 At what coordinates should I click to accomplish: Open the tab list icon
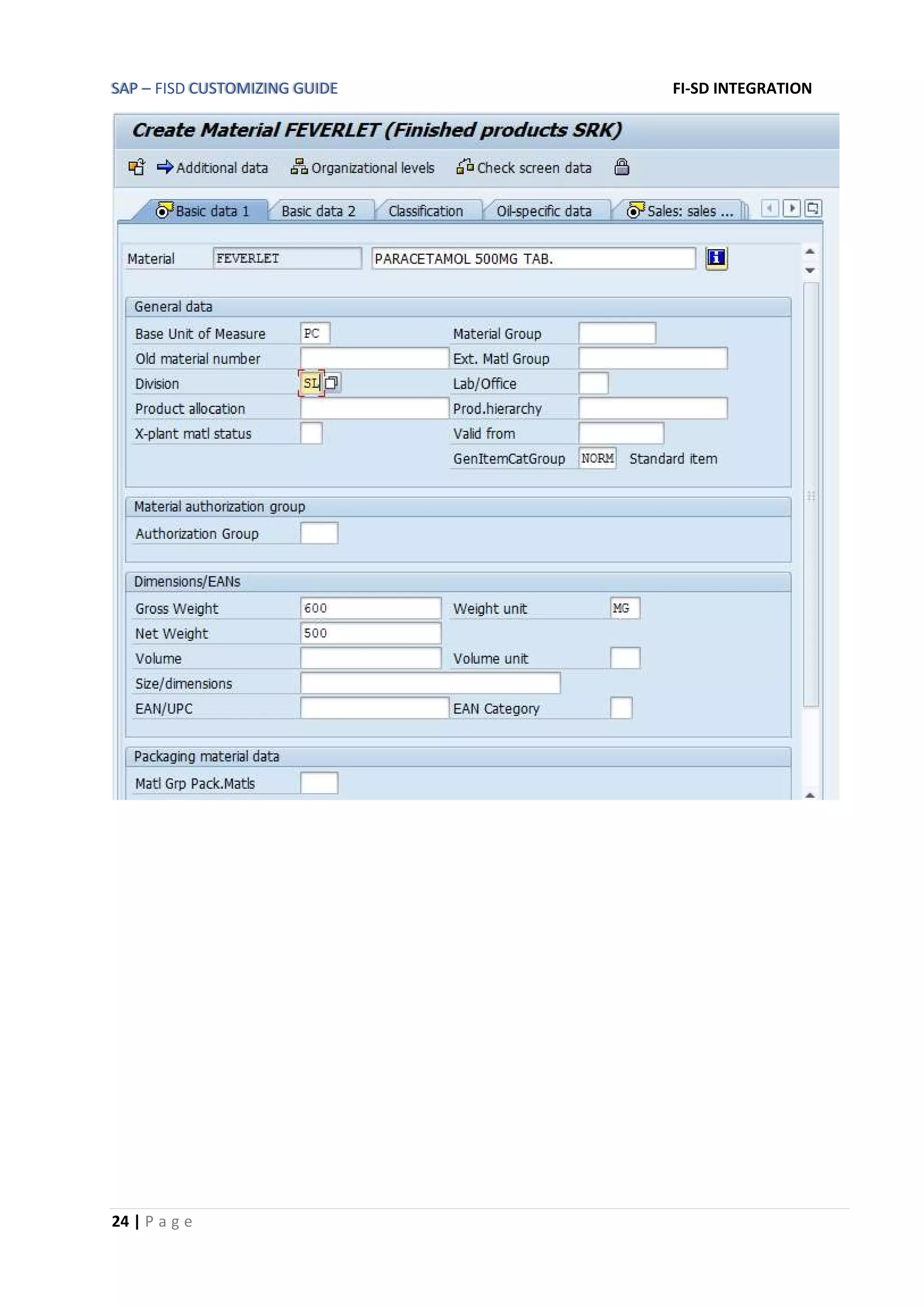tap(813, 209)
